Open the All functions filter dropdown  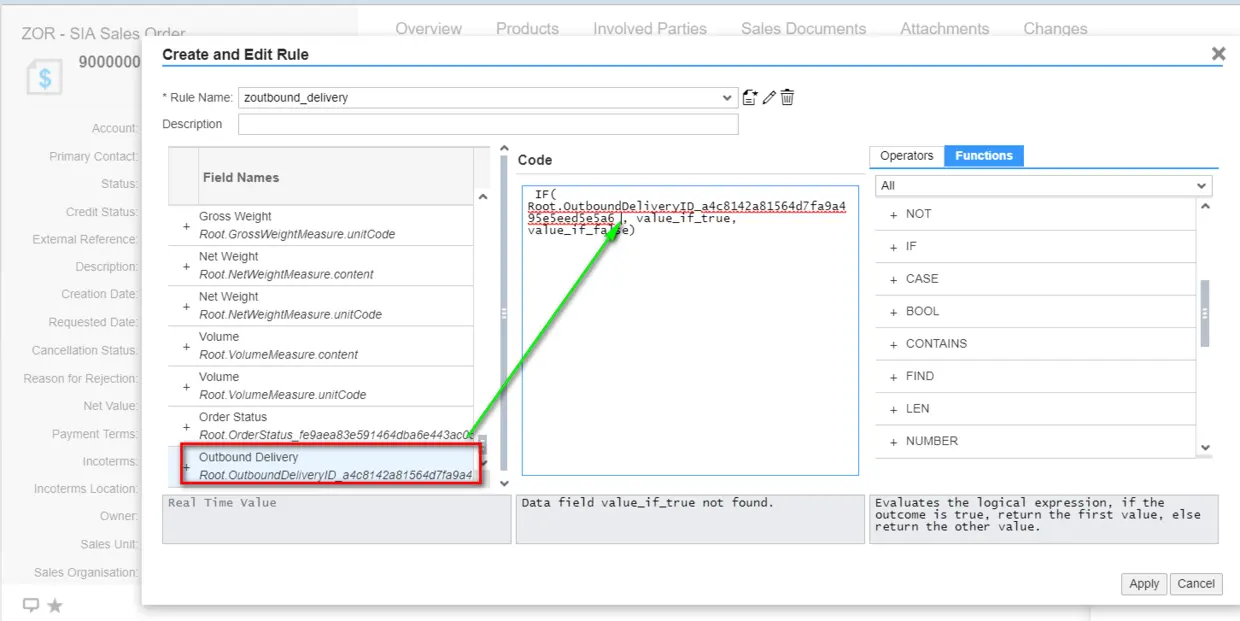1202,186
